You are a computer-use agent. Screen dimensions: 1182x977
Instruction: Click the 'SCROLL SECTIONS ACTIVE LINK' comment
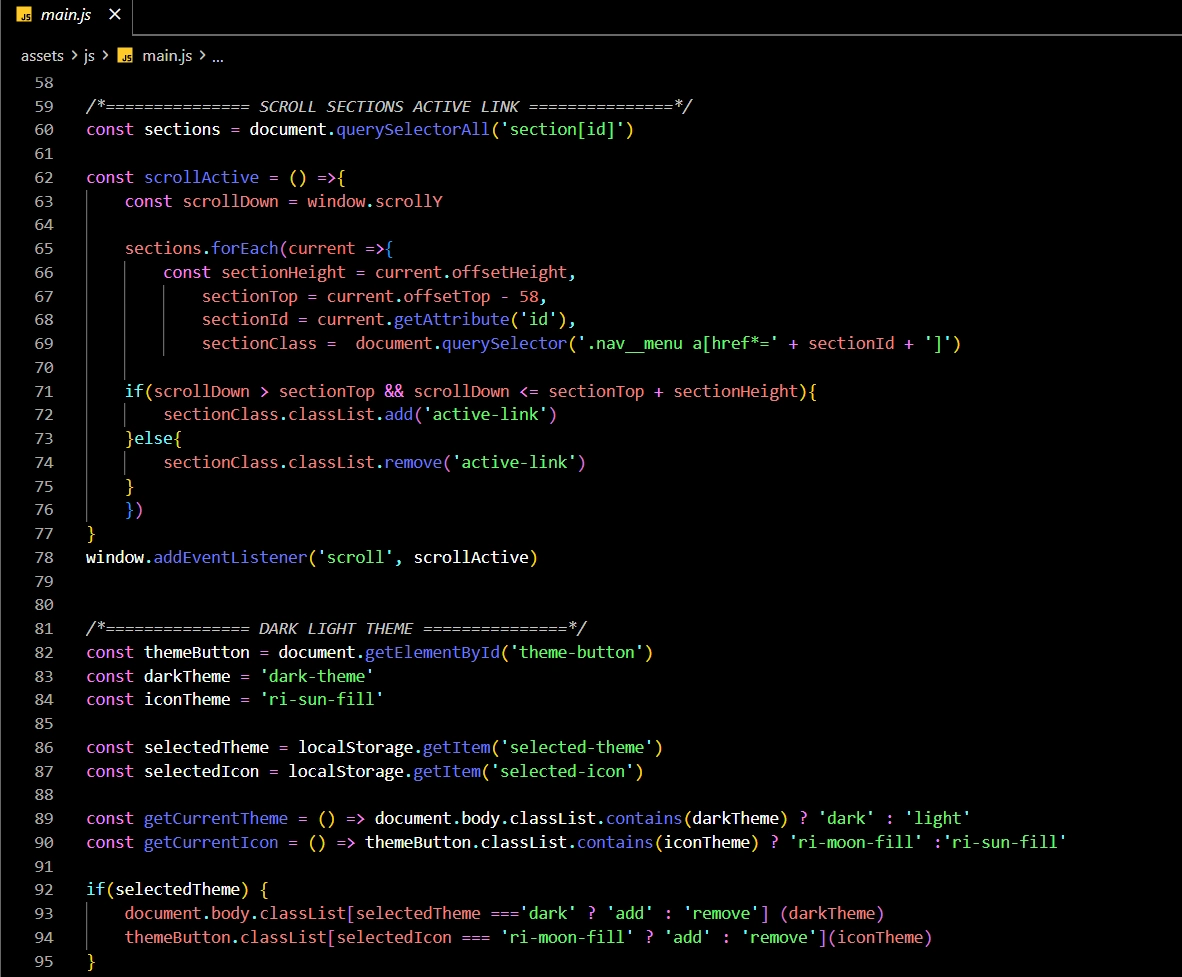[x=389, y=106]
